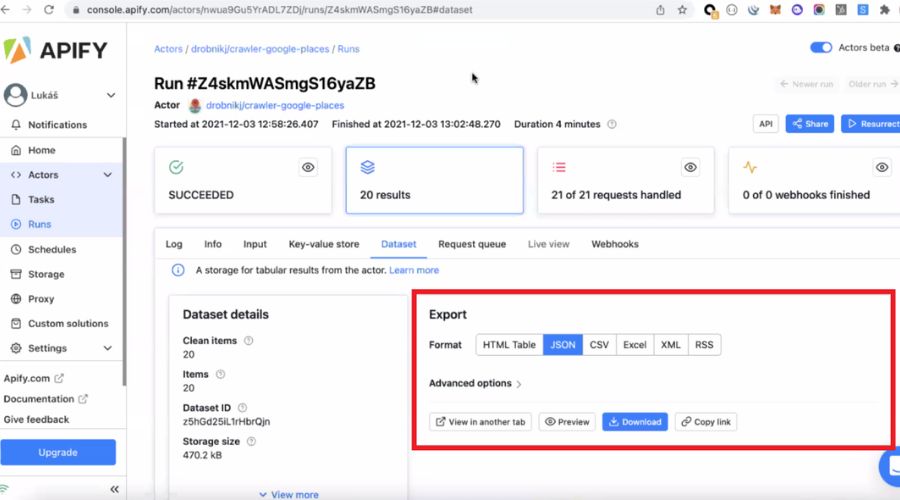Open Documentation external link

point(45,398)
